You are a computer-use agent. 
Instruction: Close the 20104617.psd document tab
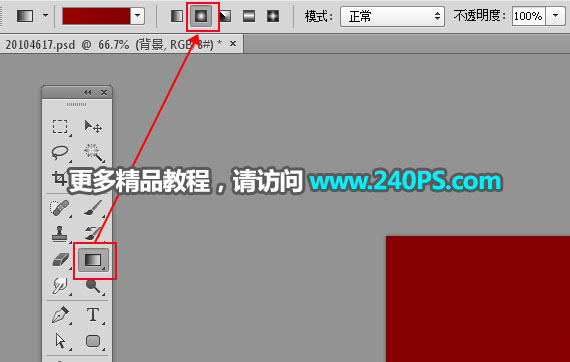(233, 44)
